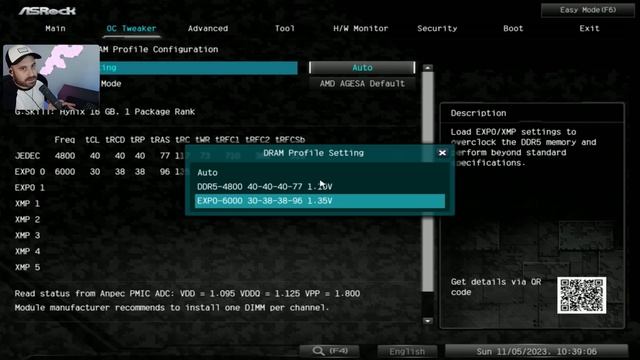The image size is (640, 360).
Task: Click Easy Mode (F6) button
Action: [x=588, y=10]
